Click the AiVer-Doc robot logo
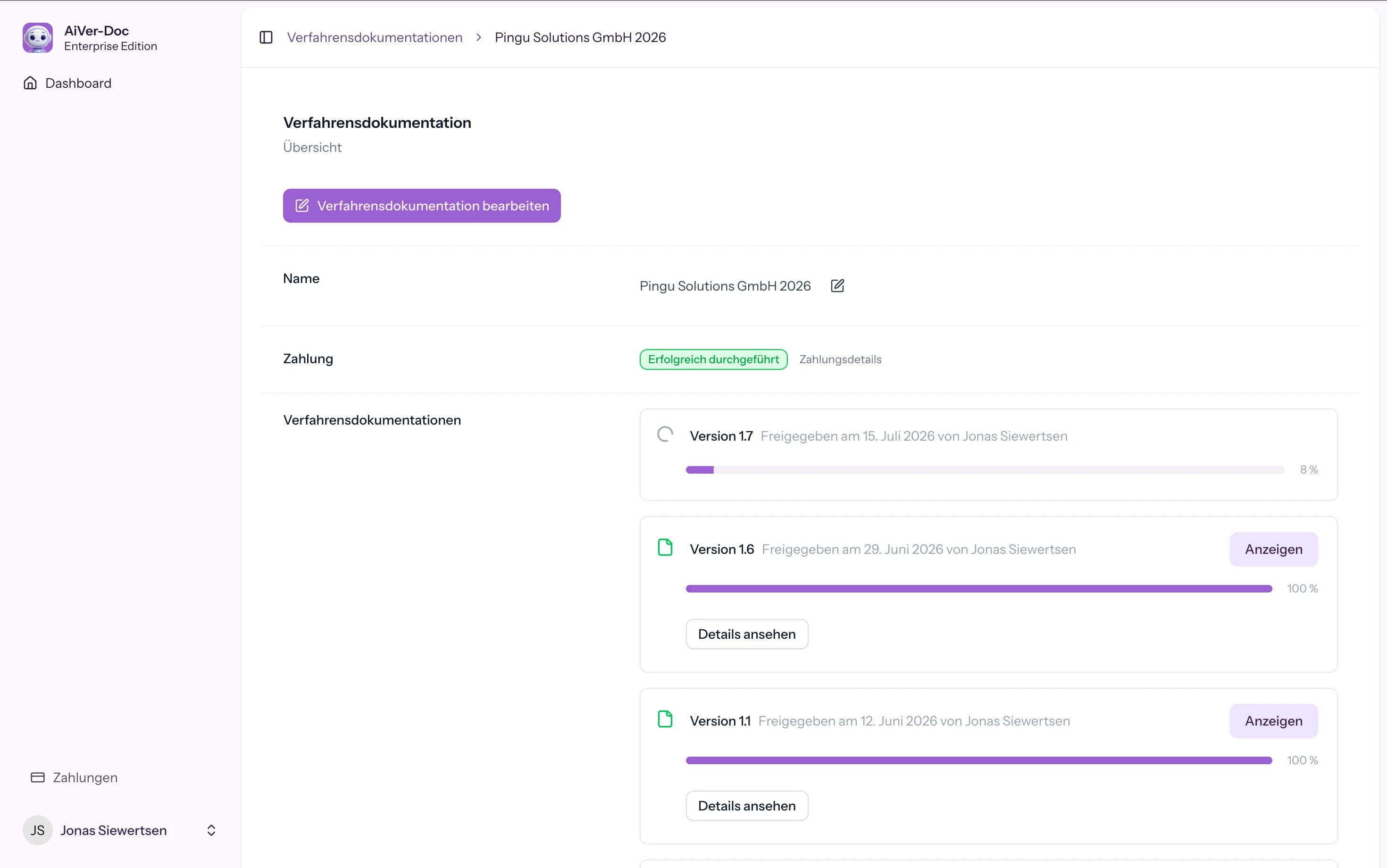This screenshot has height=868, width=1387. tap(38, 38)
